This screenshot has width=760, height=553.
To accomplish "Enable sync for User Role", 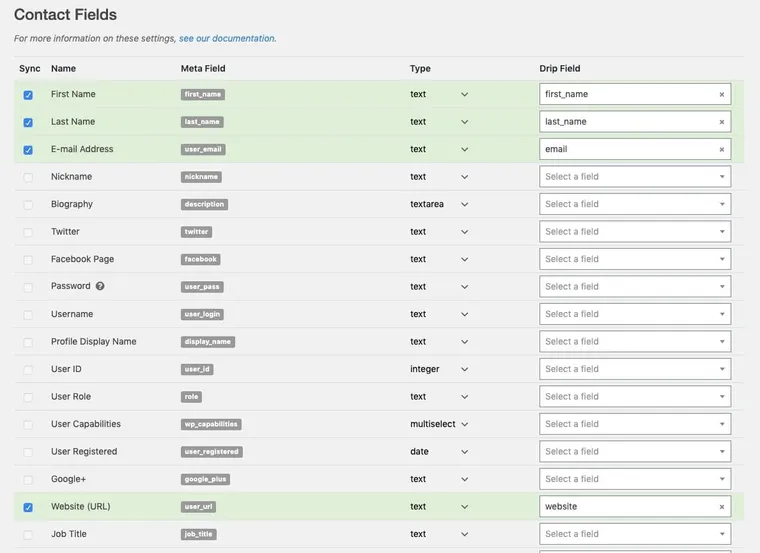I will point(28,397).
